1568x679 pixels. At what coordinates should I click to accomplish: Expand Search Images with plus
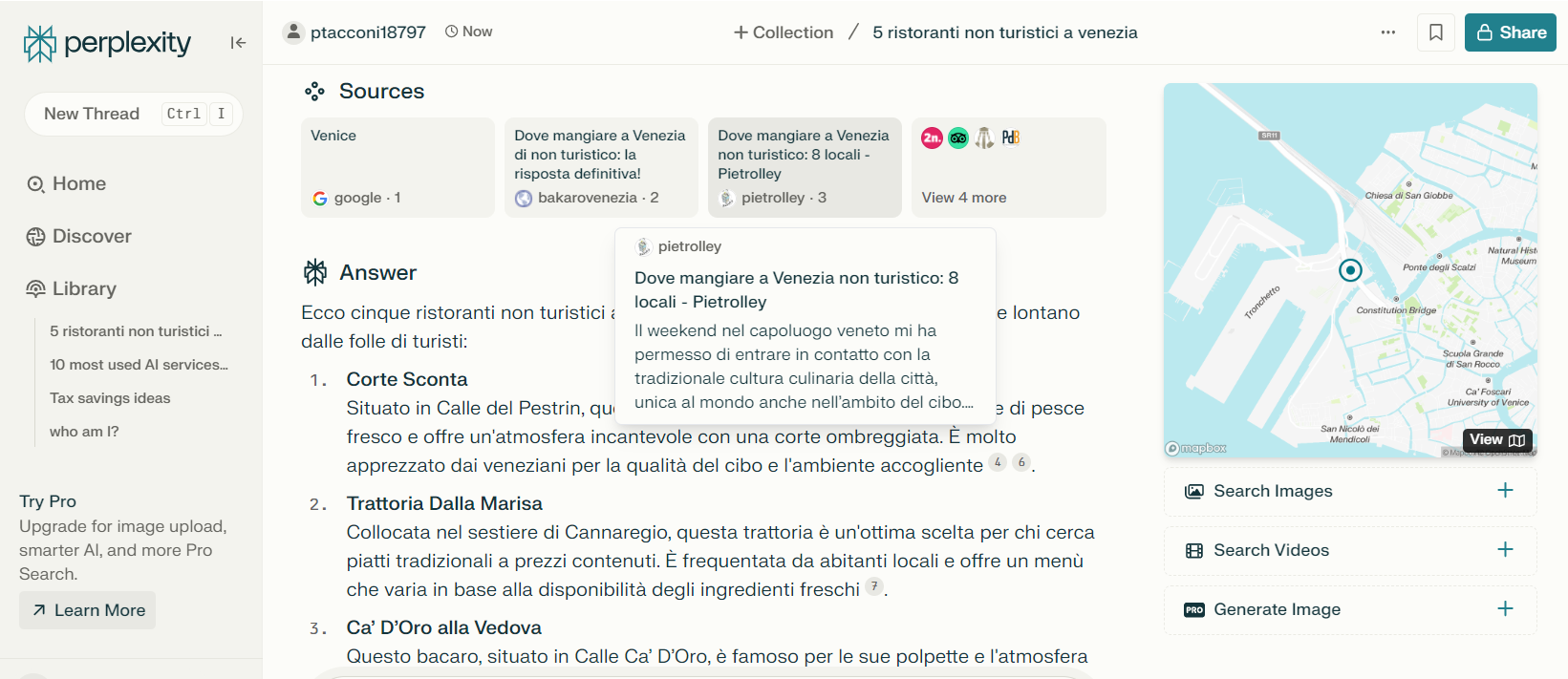click(x=1505, y=490)
